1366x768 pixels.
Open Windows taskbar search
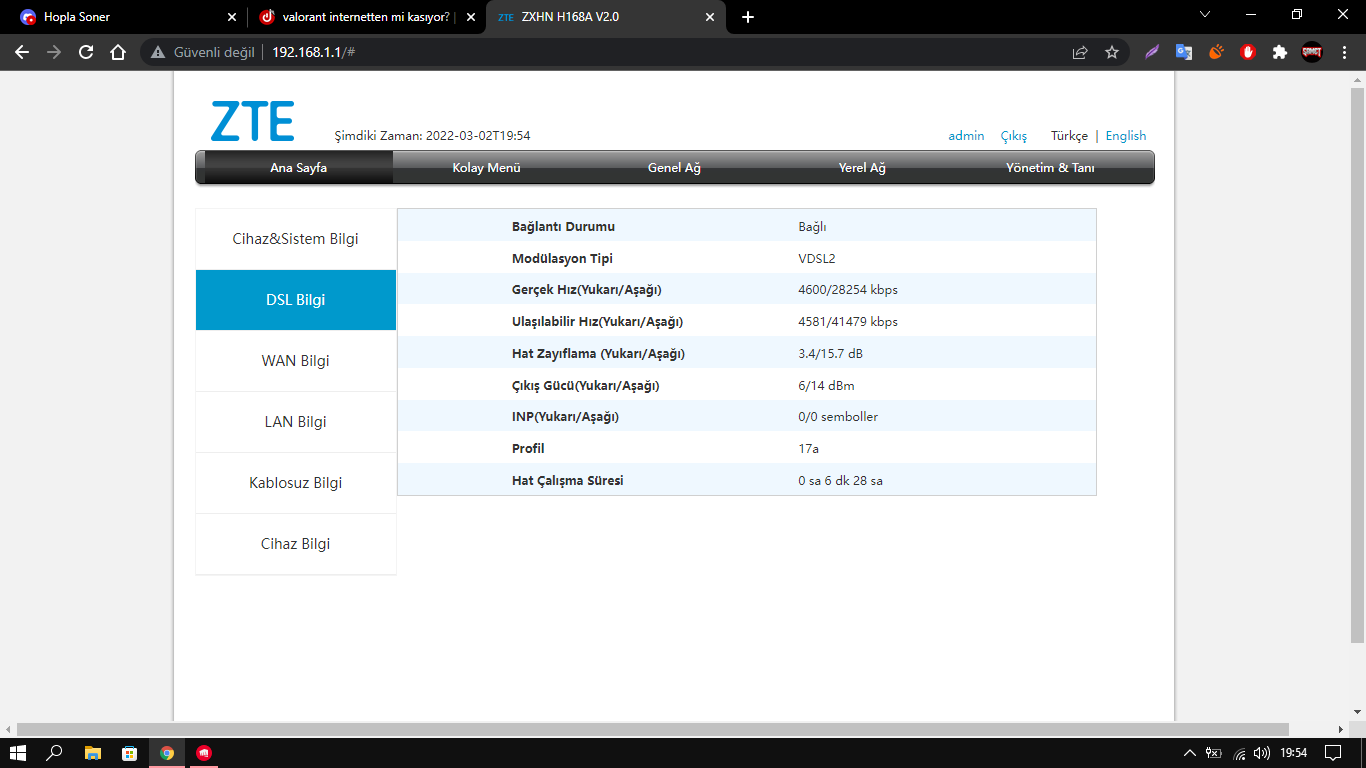pos(55,753)
